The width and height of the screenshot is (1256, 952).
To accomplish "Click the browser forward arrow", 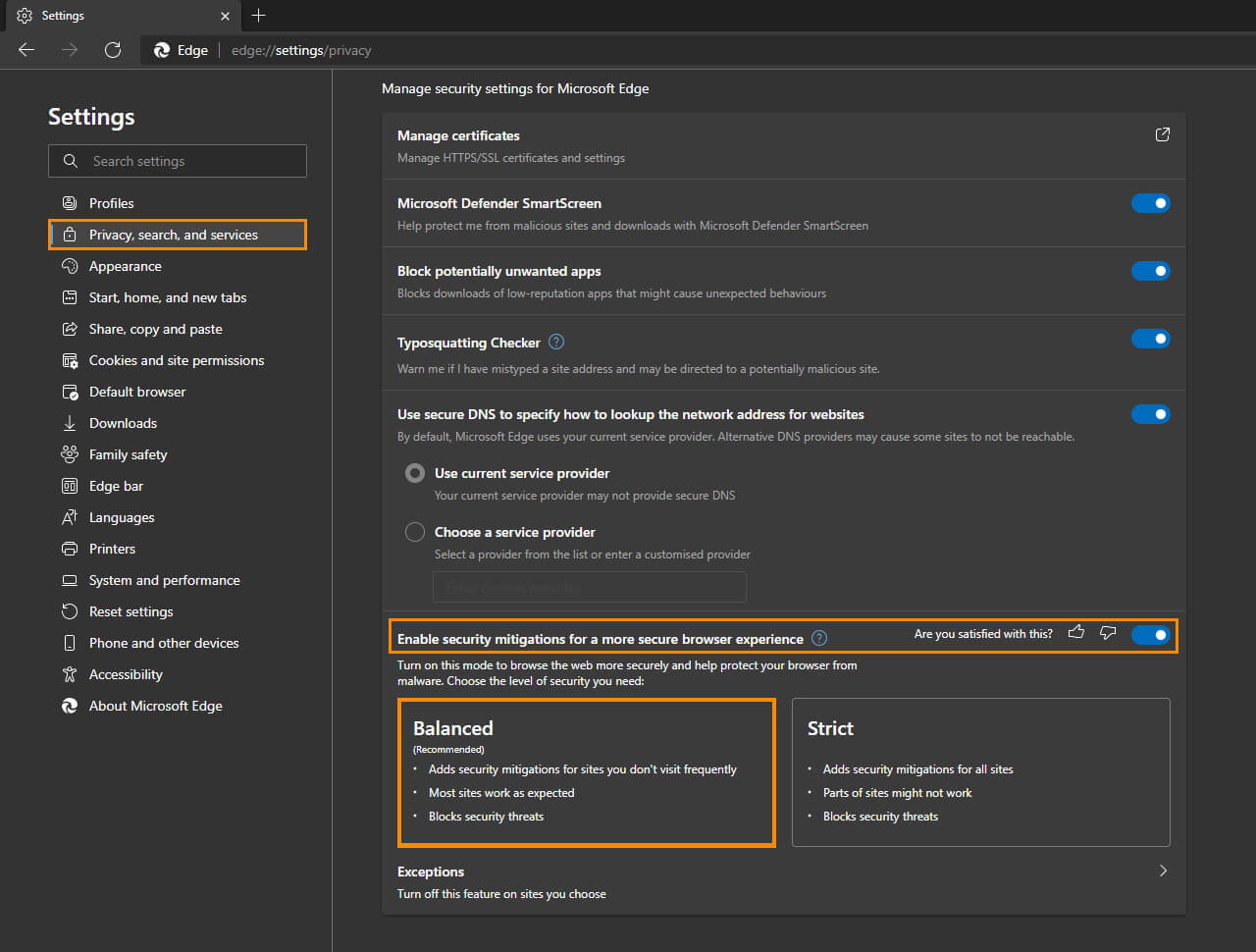I will (70, 50).
